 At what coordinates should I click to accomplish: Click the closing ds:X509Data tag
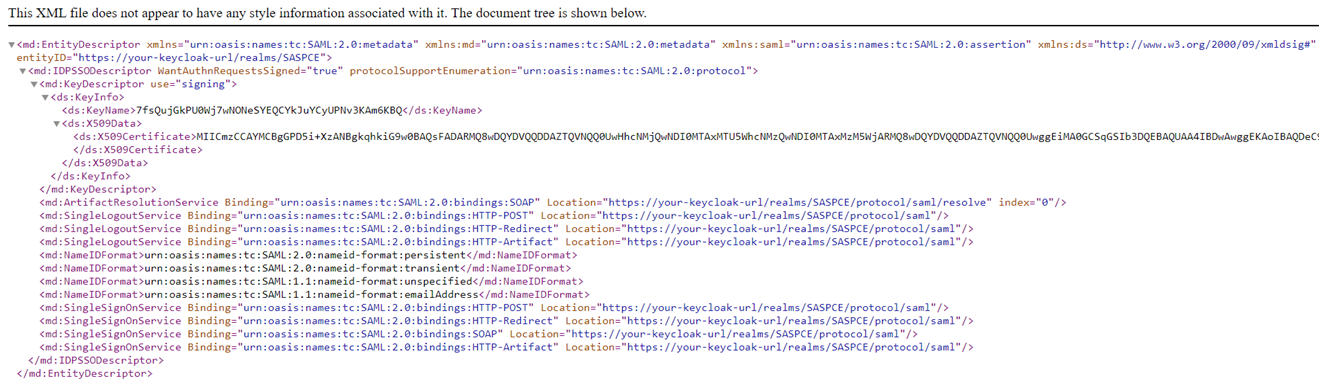(105, 162)
